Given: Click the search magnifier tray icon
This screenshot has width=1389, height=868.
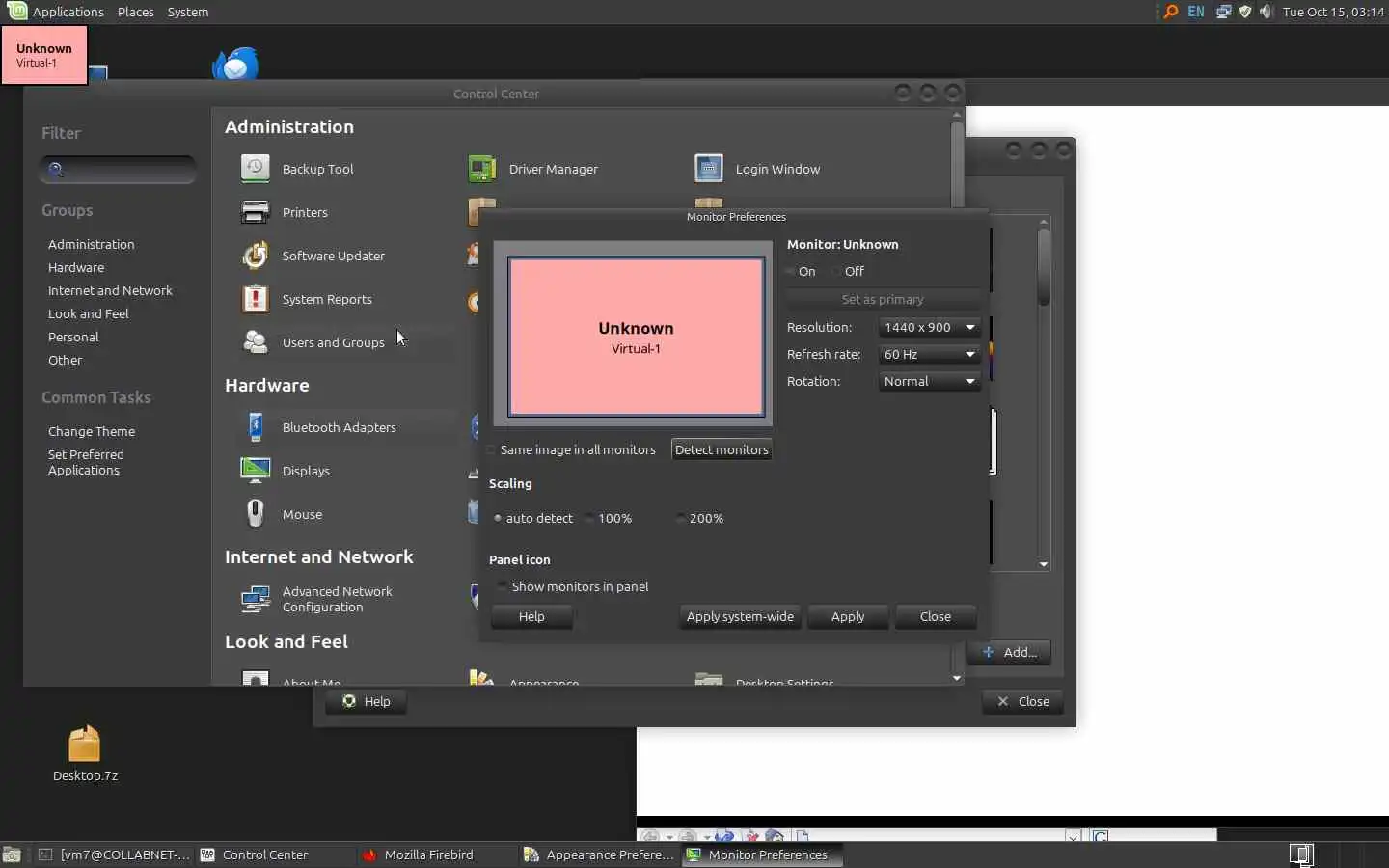Looking at the screenshot, I should [x=1171, y=12].
